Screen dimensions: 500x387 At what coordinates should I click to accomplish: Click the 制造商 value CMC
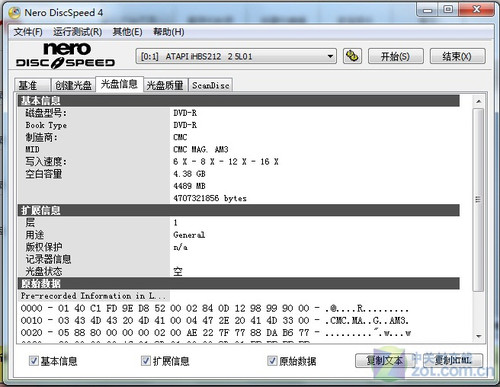point(180,137)
